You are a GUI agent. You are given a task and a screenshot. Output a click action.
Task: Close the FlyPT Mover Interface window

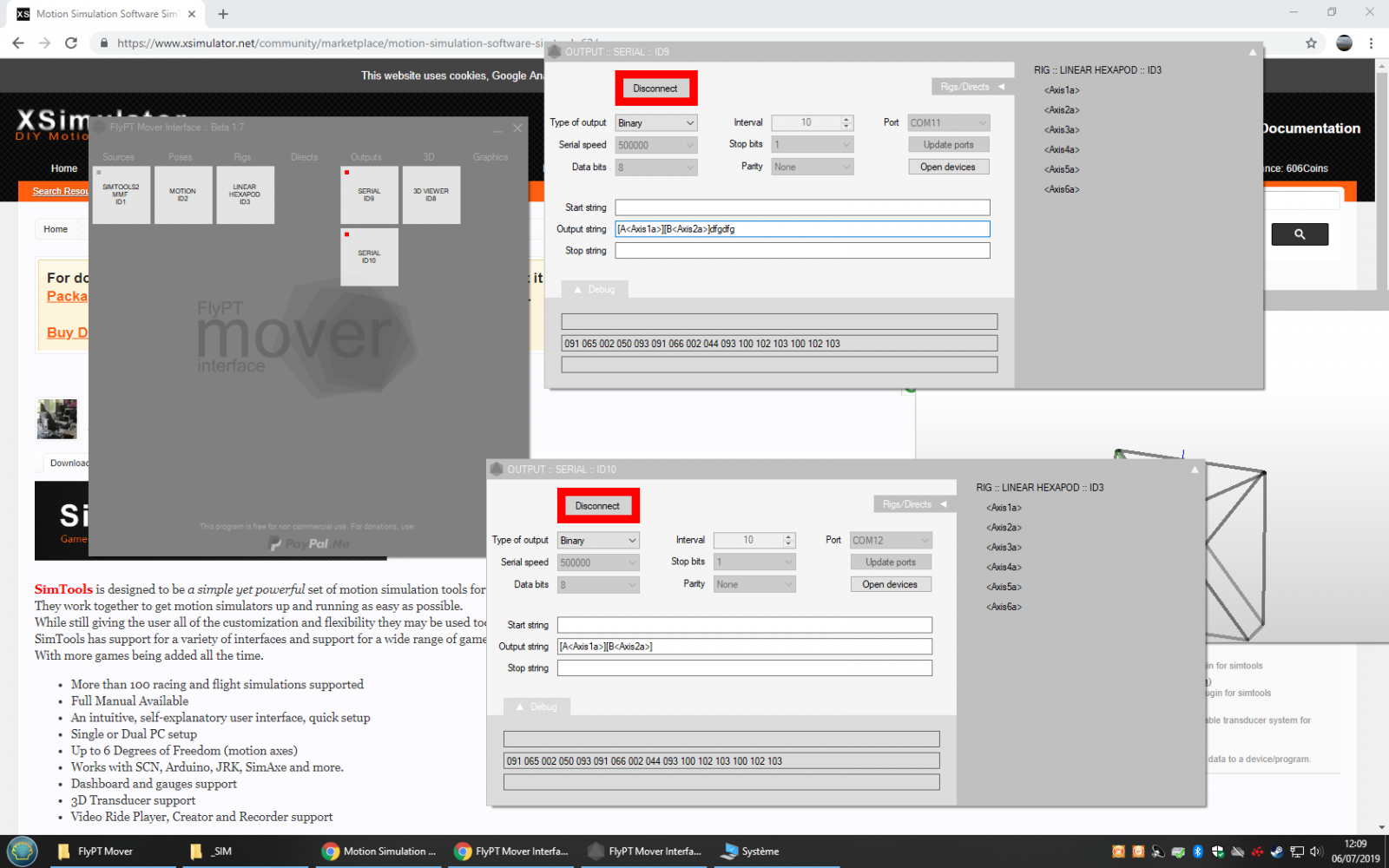point(517,128)
